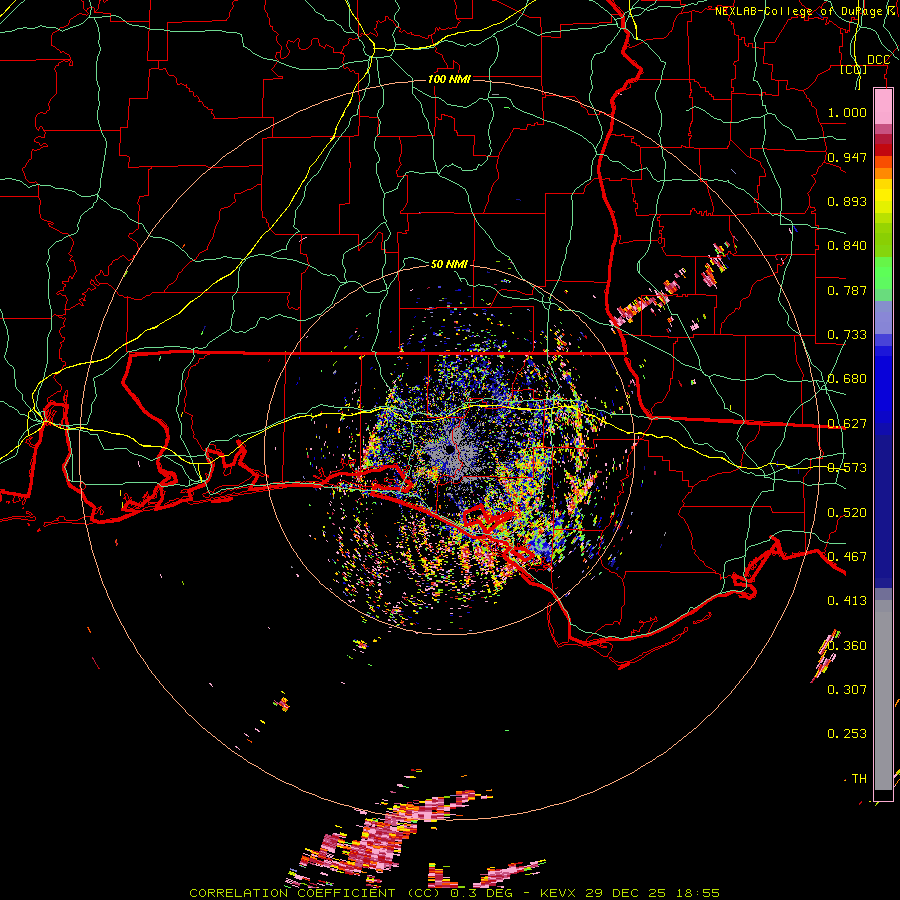
Task: Click the 0.733 legend label
Action: coord(847,335)
